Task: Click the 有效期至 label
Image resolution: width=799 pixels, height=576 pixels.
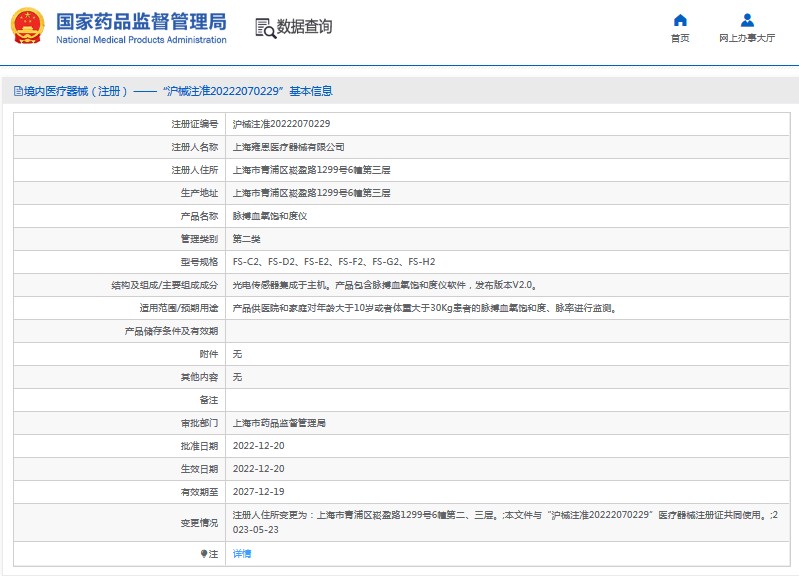Action: 199,492
